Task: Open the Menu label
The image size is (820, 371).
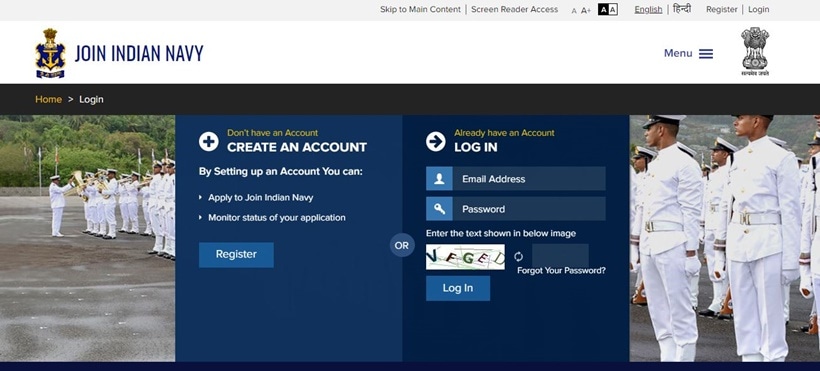Action: click(678, 53)
